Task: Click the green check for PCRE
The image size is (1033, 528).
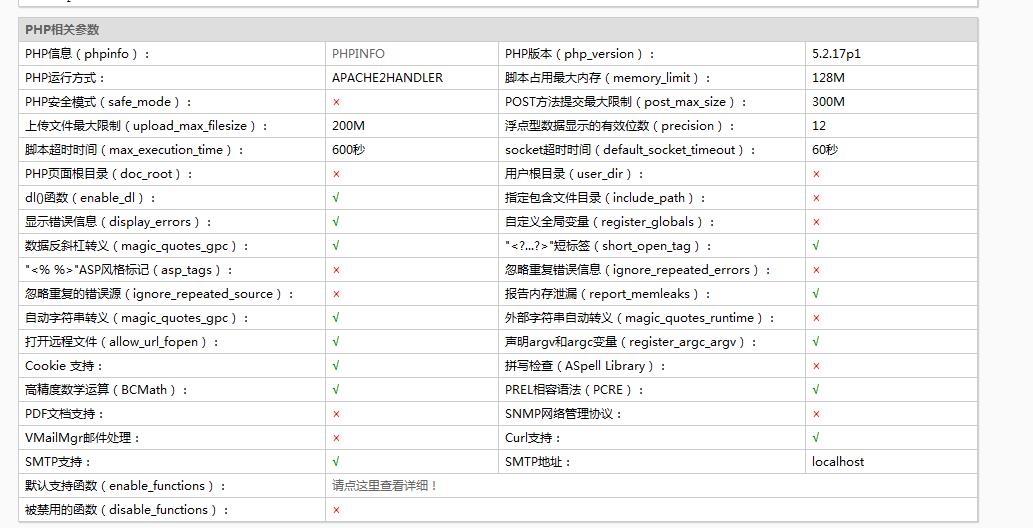Action: coord(816,390)
